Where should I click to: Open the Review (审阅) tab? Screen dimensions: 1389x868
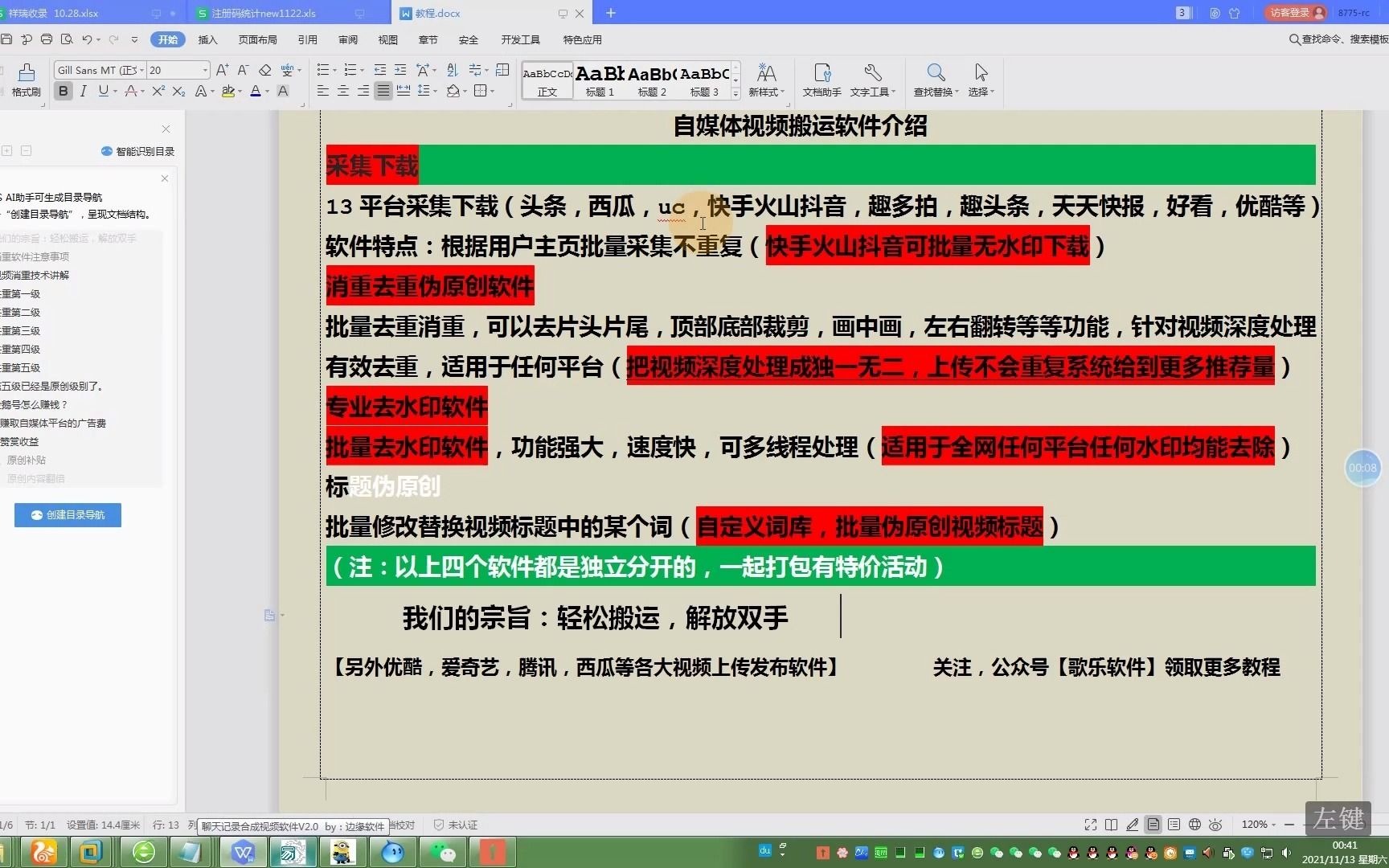(x=348, y=39)
